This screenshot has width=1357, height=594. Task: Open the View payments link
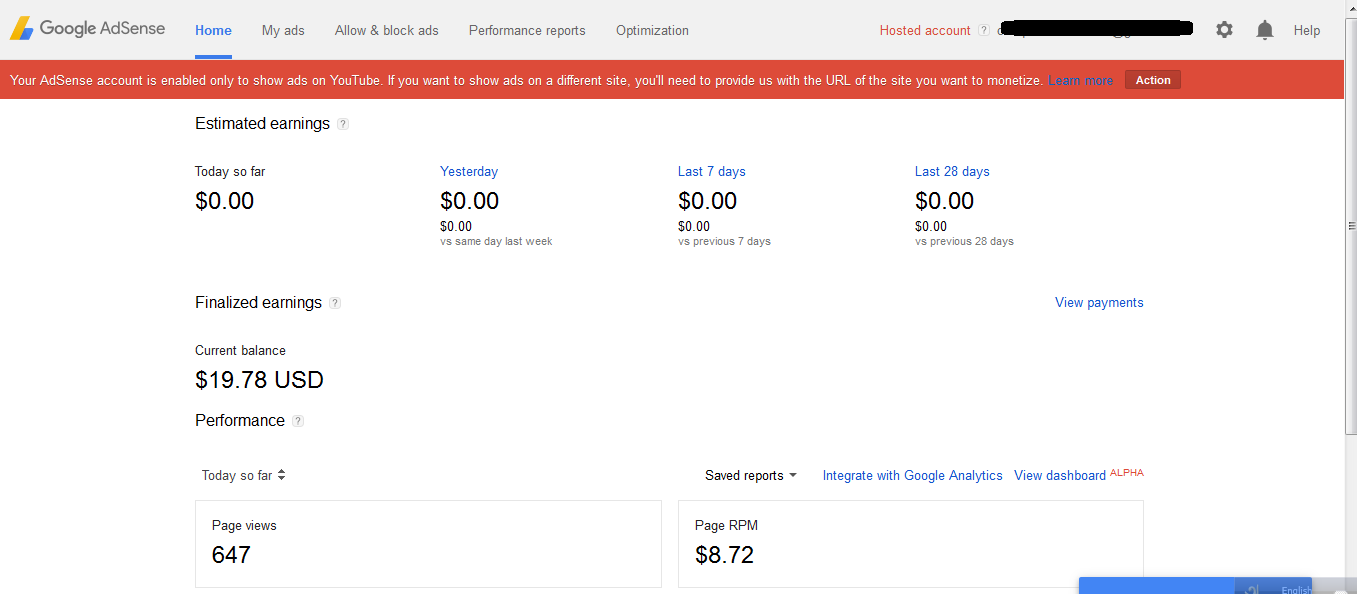(x=1099, y=303)
